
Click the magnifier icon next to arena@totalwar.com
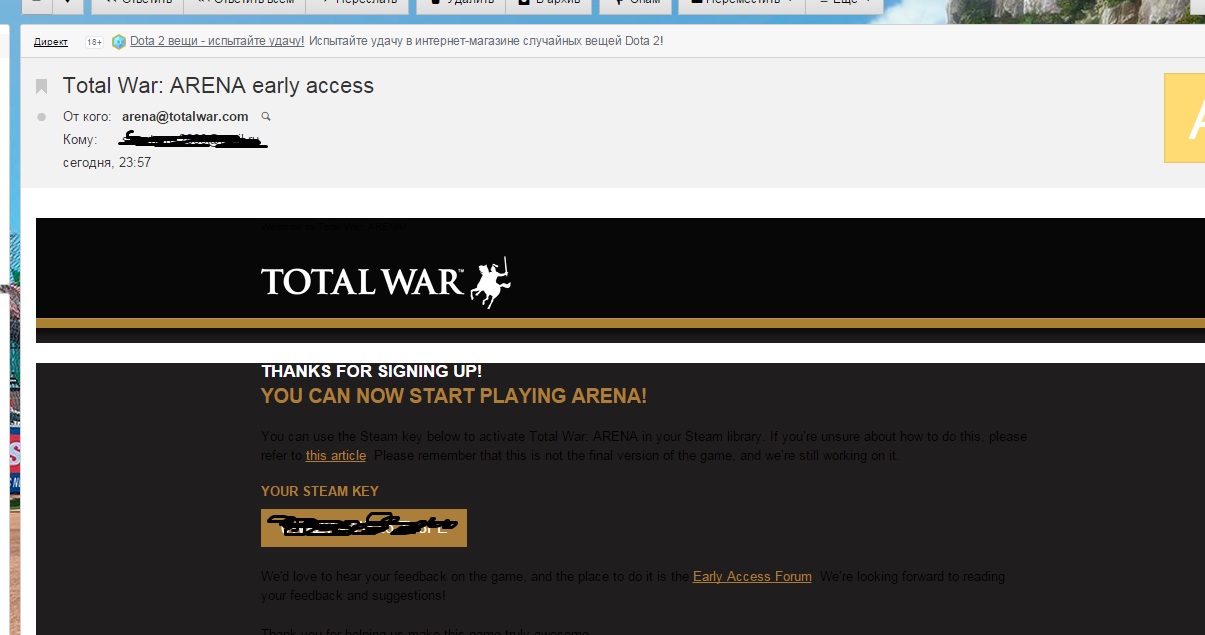(266, 117)
